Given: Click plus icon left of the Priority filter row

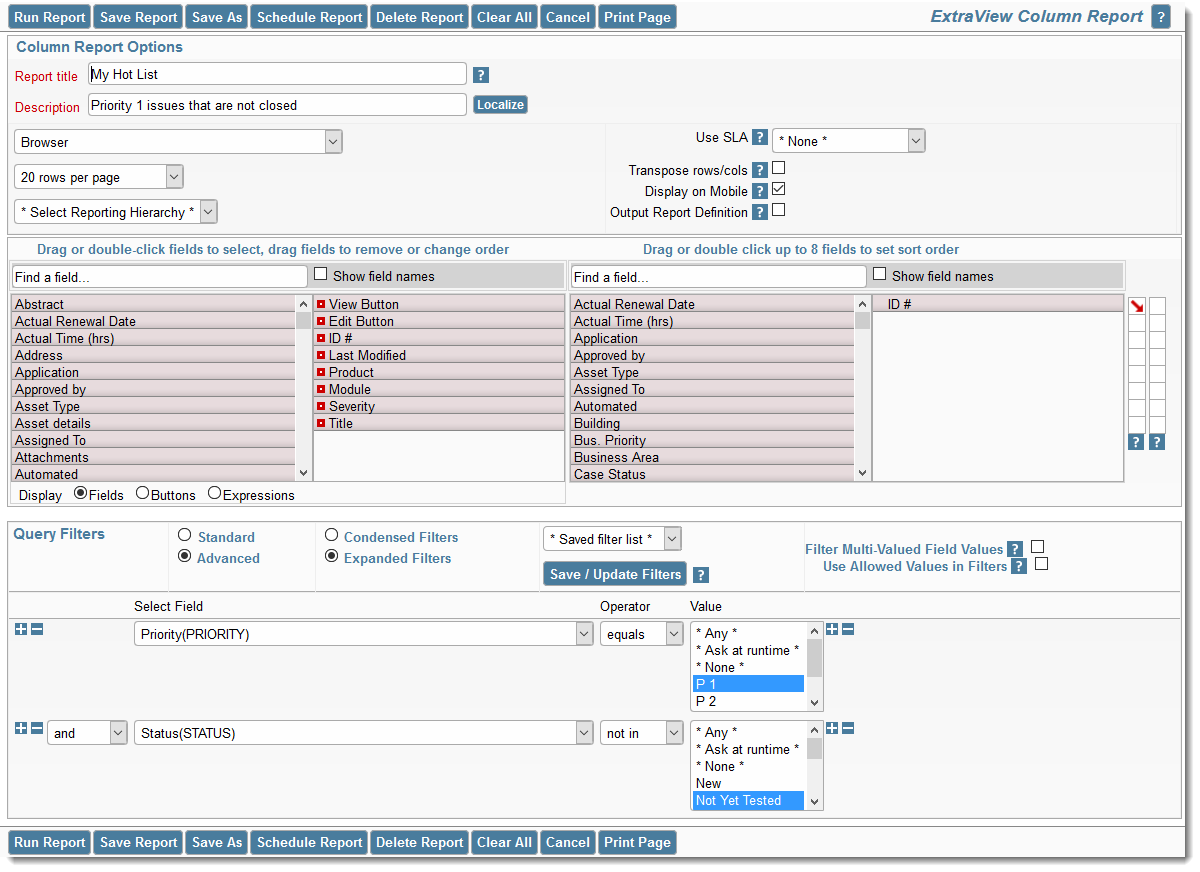Looking at the screenshot, I should [21, 629].
